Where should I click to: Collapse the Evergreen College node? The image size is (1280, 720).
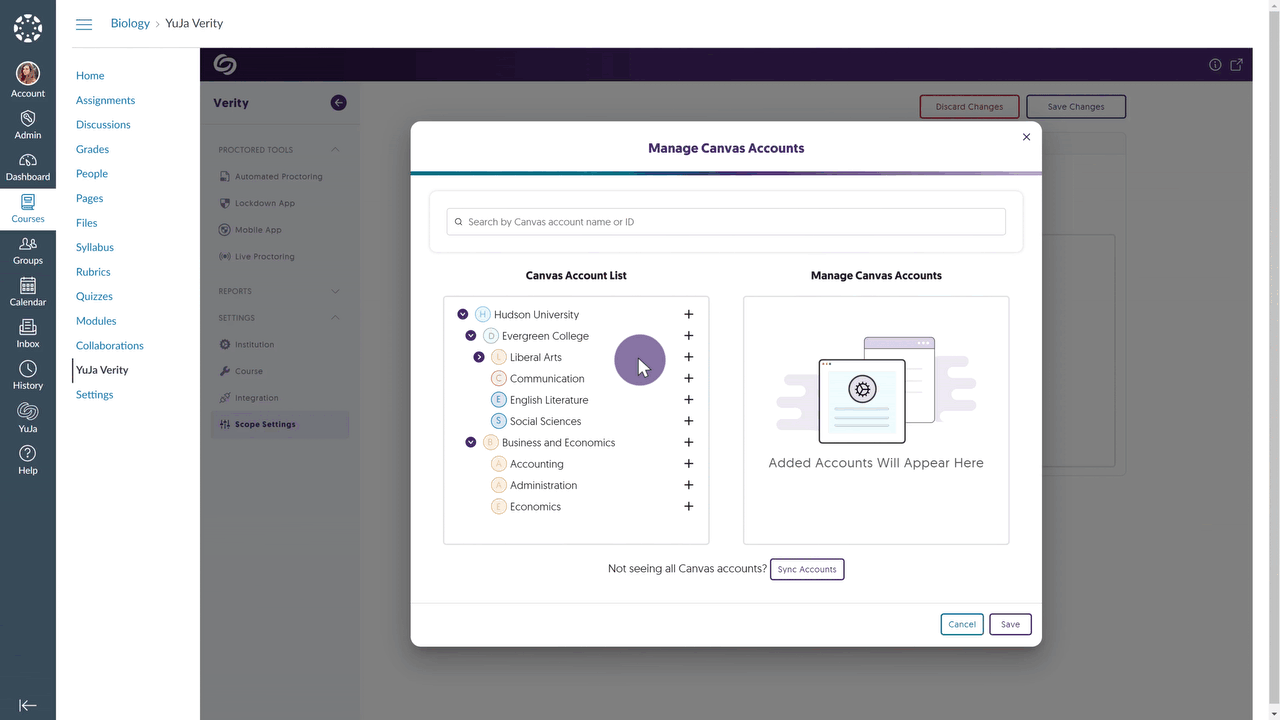(471, 336)
